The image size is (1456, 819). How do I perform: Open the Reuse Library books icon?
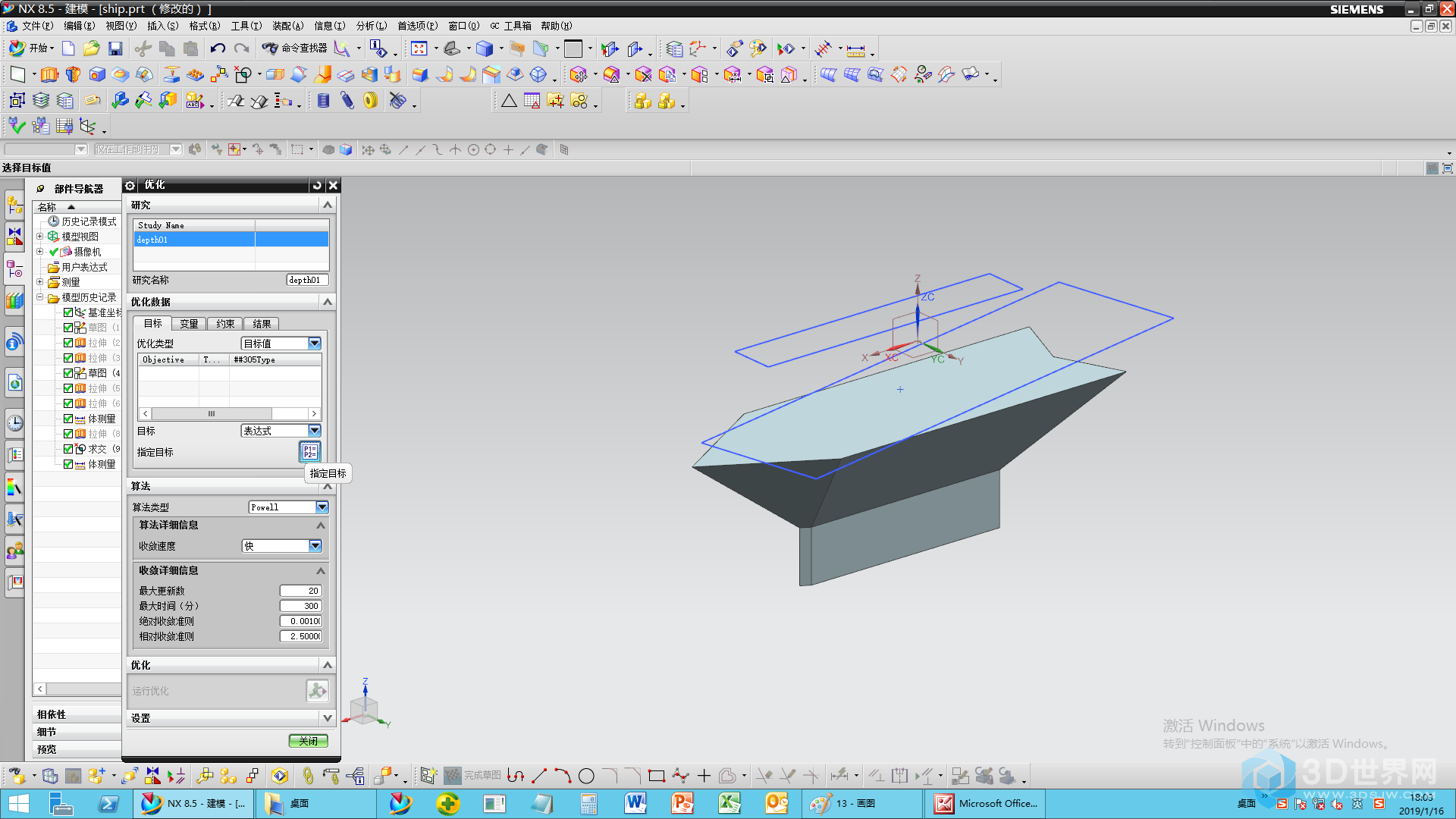tap(14, 301)
